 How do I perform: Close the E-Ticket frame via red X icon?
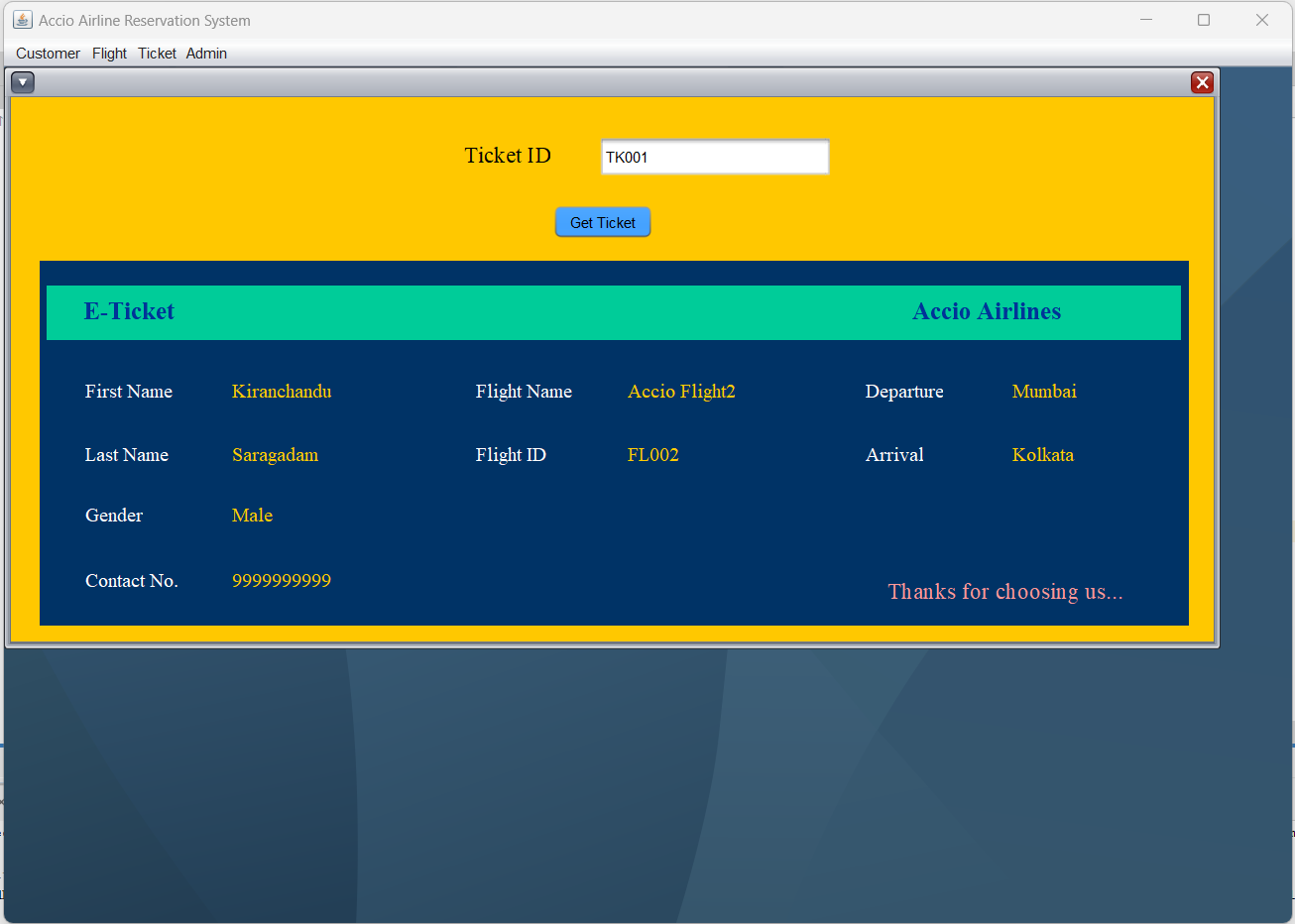1202,82
